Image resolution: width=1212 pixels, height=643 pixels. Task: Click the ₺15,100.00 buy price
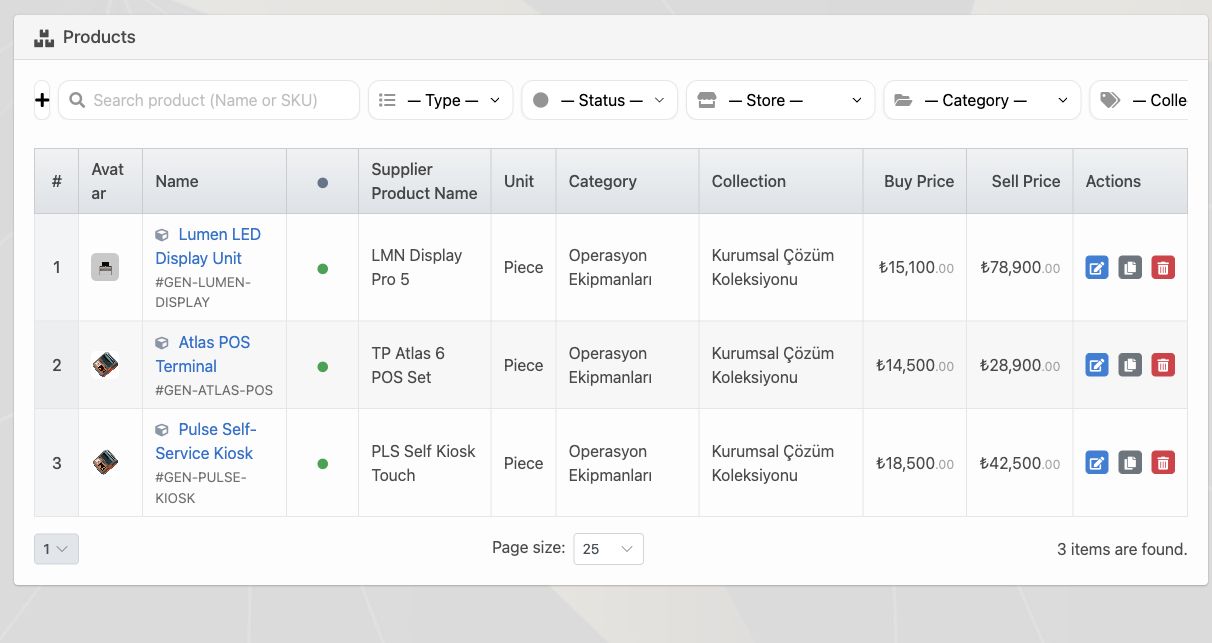pos(914,267)
